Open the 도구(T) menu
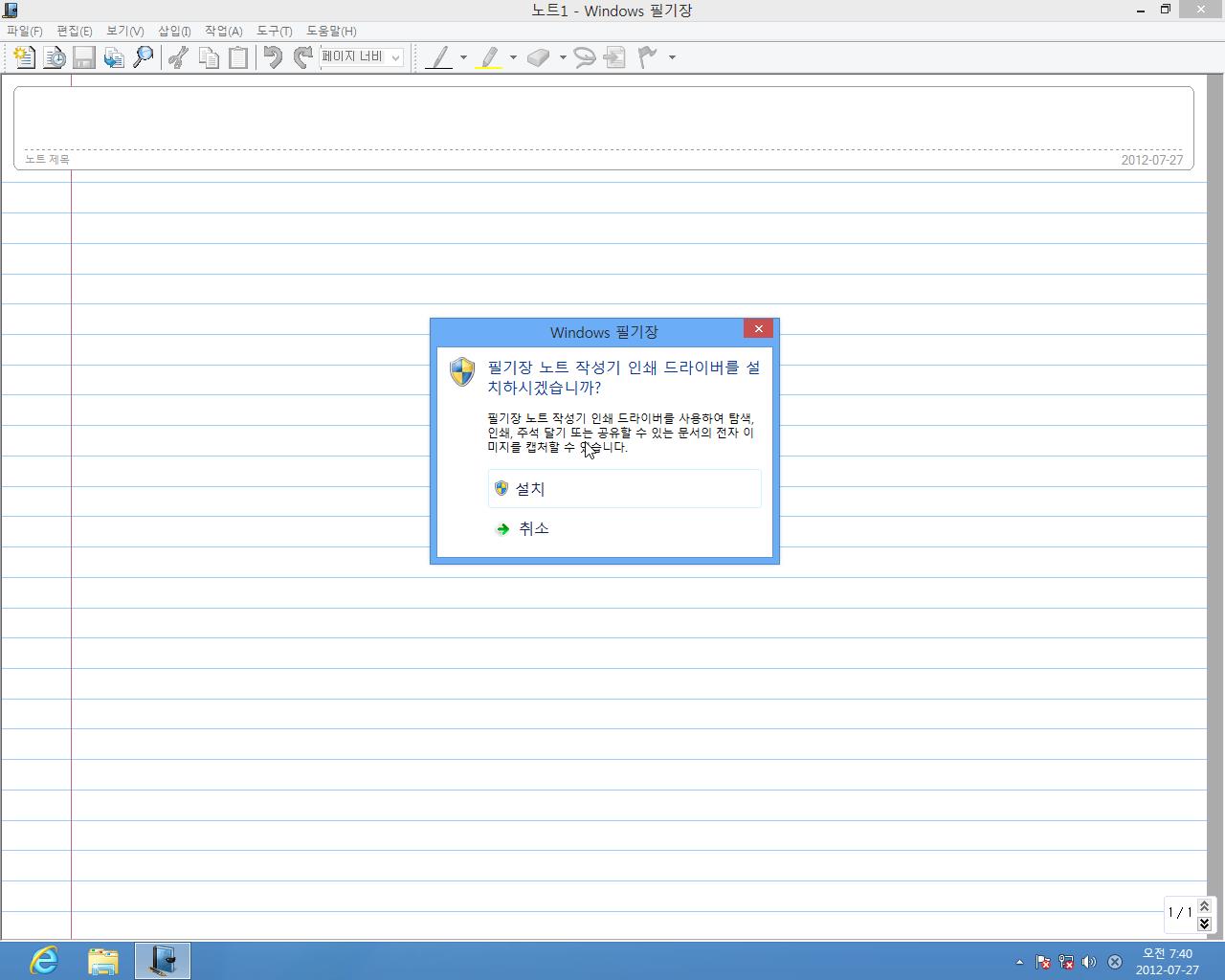The width and height of the screenshot is (1225, 980). (275, 31)
